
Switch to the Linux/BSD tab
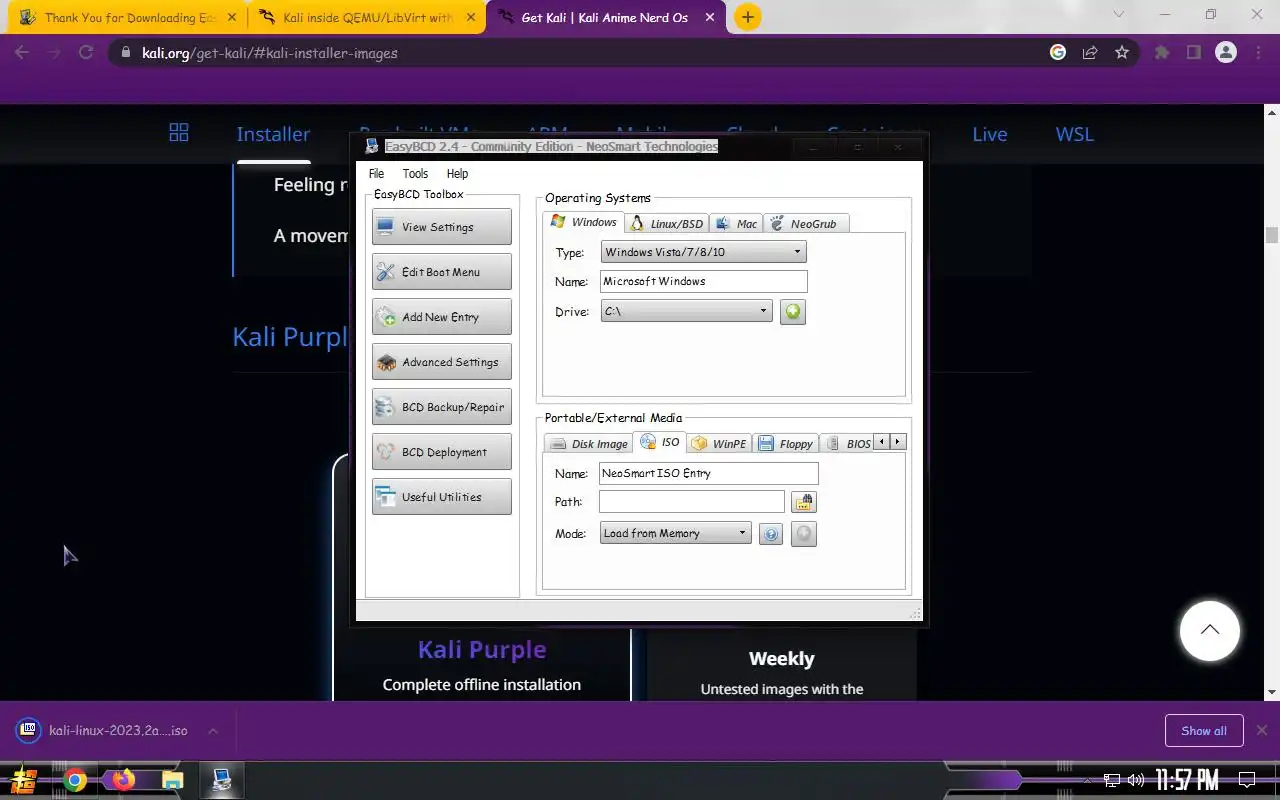click(x=667, y=223)
